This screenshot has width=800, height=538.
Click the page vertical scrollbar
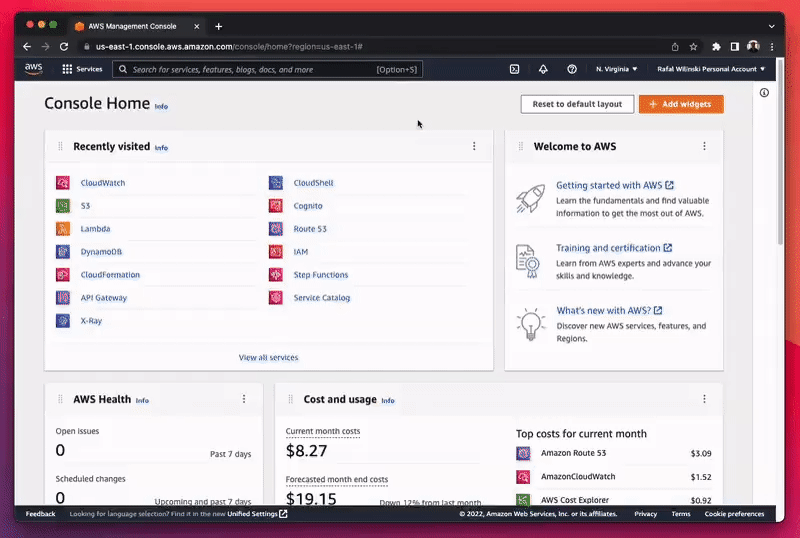(x=780, y=153)
